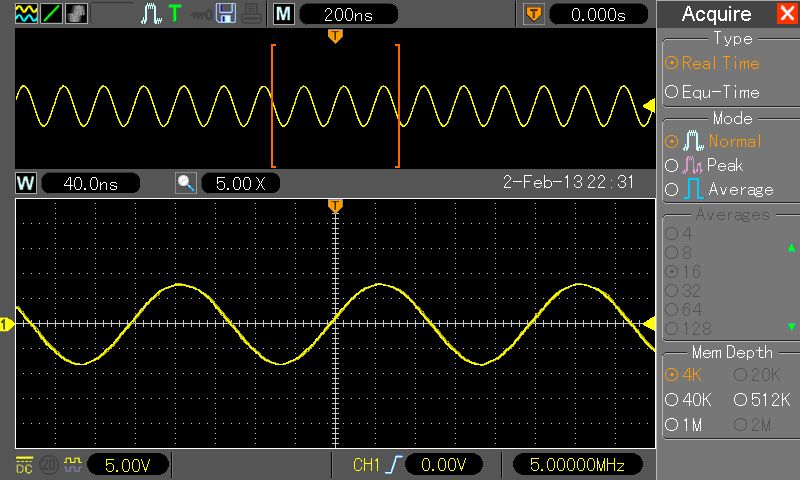This screenshot has height=480, width=800.
Task: Click the right orange zoom window bracket
Action: pos(398,106)
